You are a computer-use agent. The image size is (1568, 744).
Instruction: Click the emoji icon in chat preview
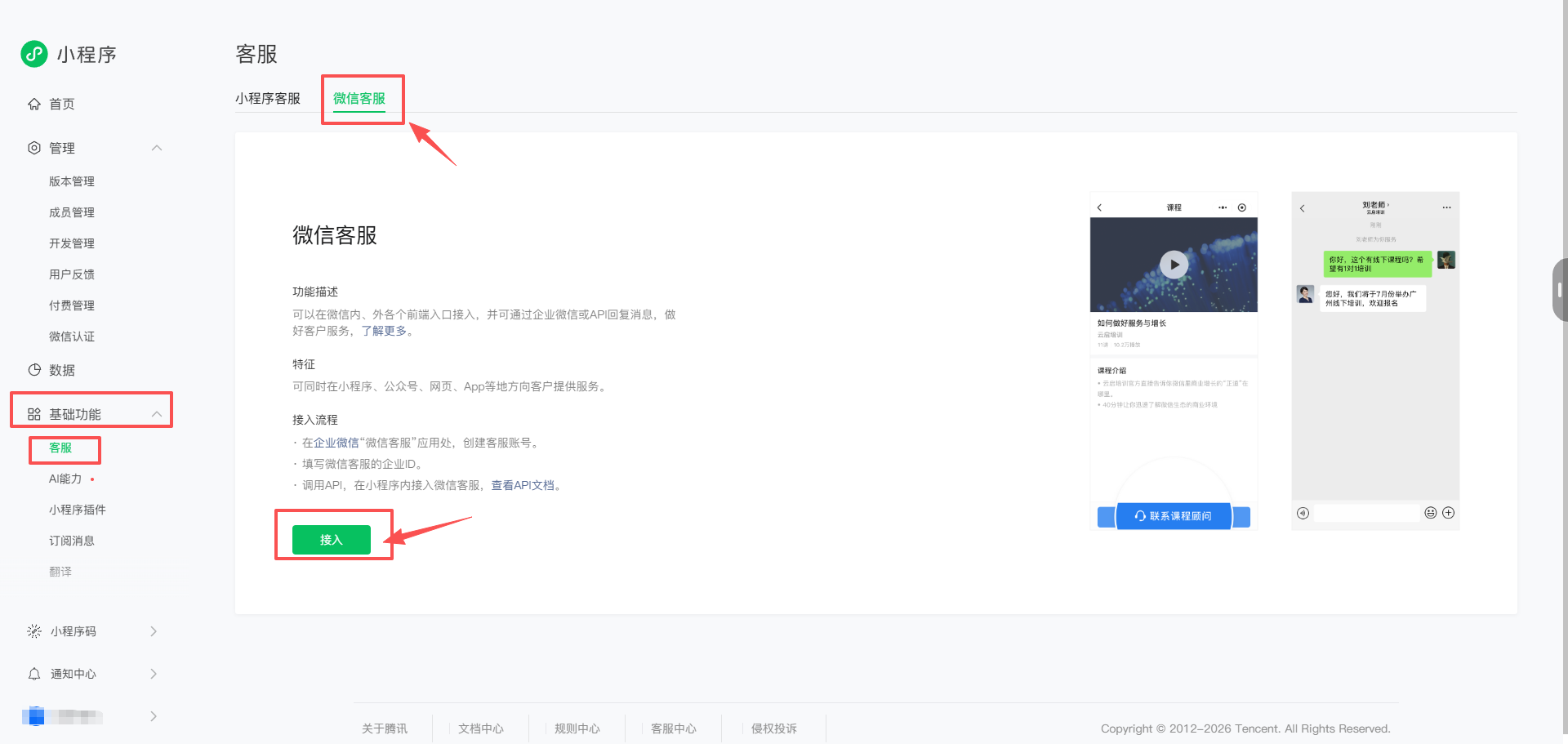[x=1431, y=513]
